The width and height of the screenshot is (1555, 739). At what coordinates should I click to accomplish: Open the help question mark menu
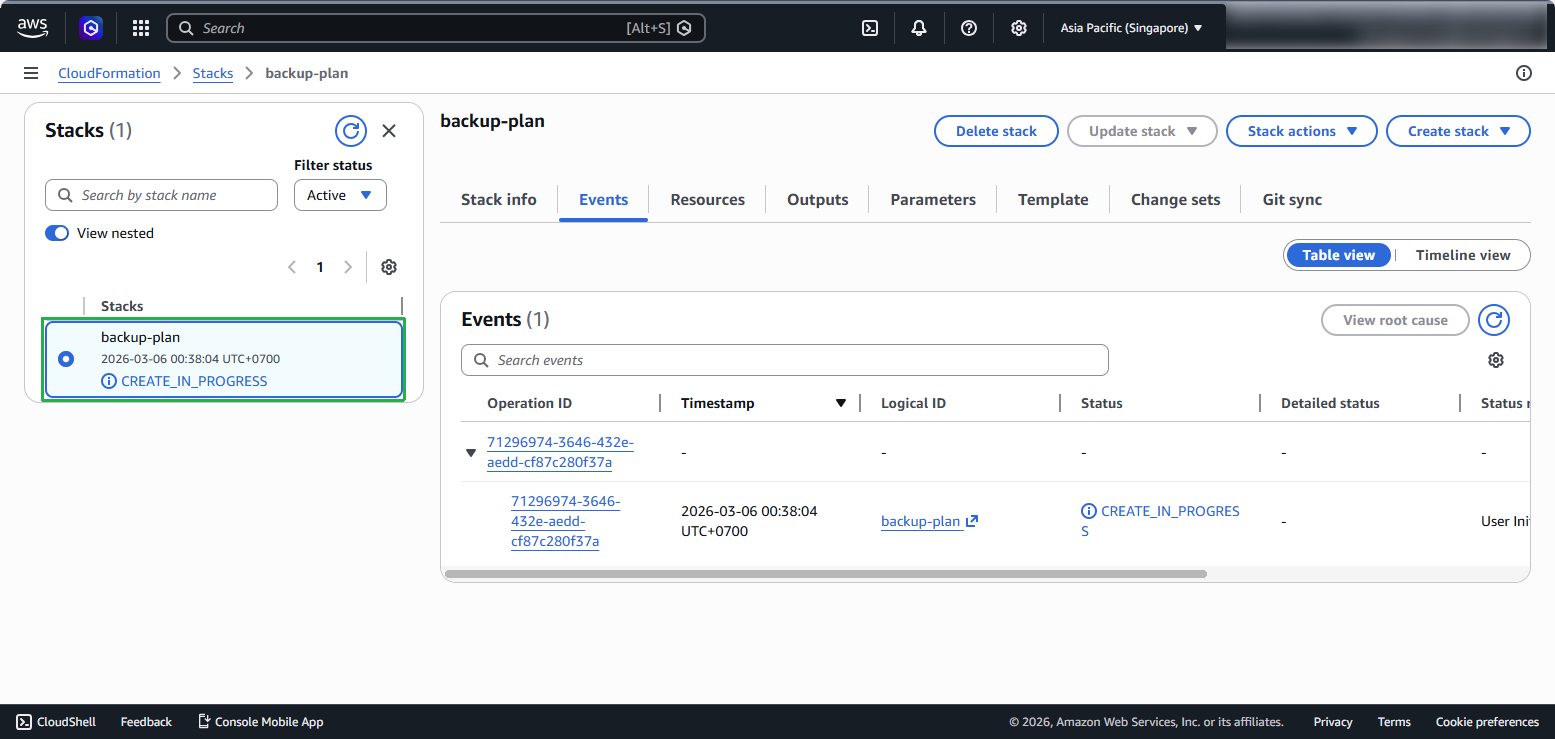(969, 28)
